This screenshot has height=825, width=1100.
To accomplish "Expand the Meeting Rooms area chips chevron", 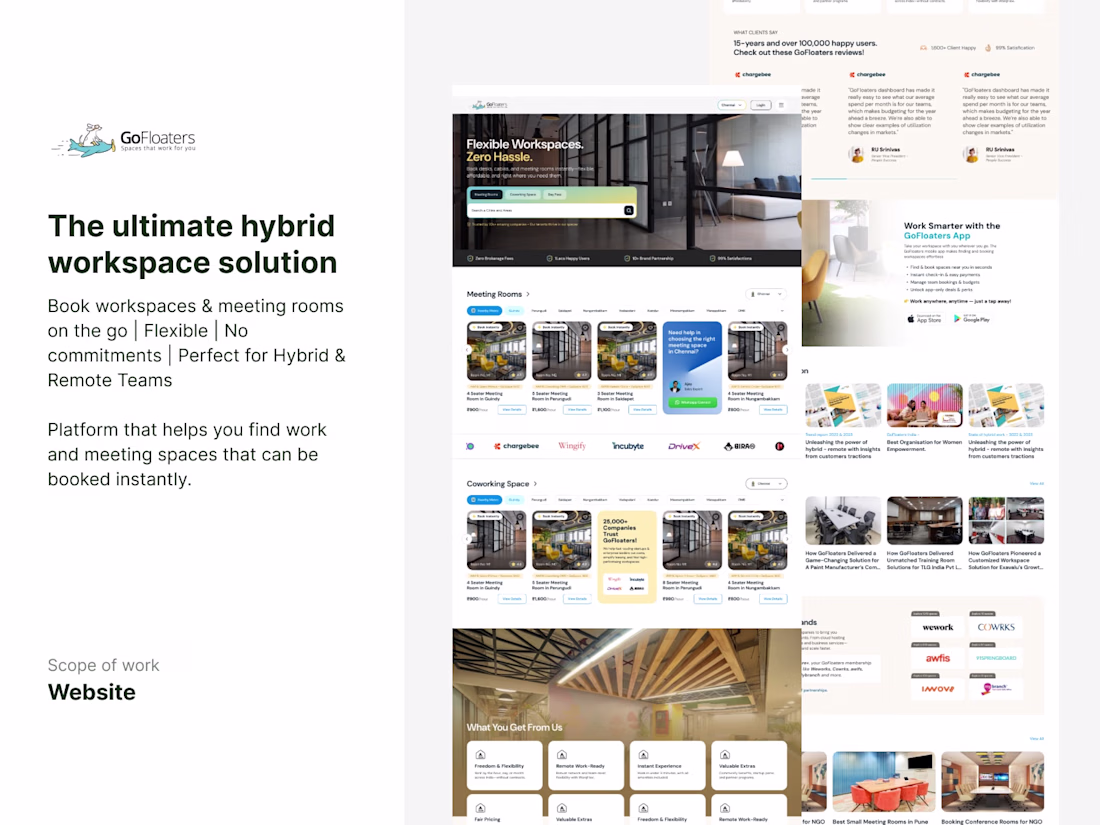I will point(782,311).
